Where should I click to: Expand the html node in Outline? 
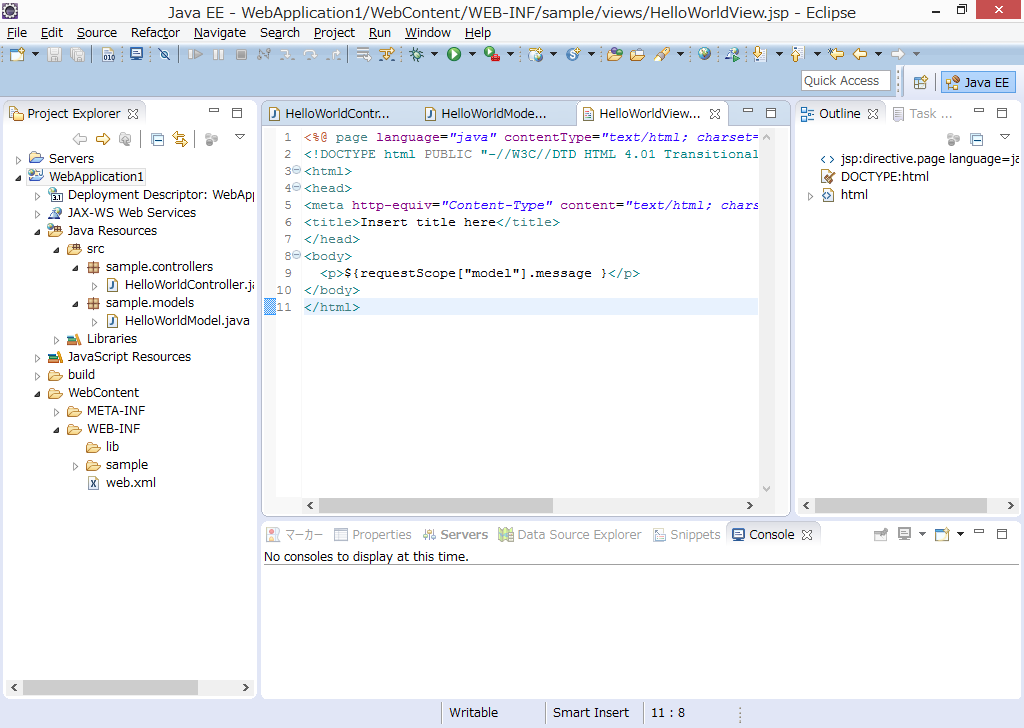click(810, 196)
